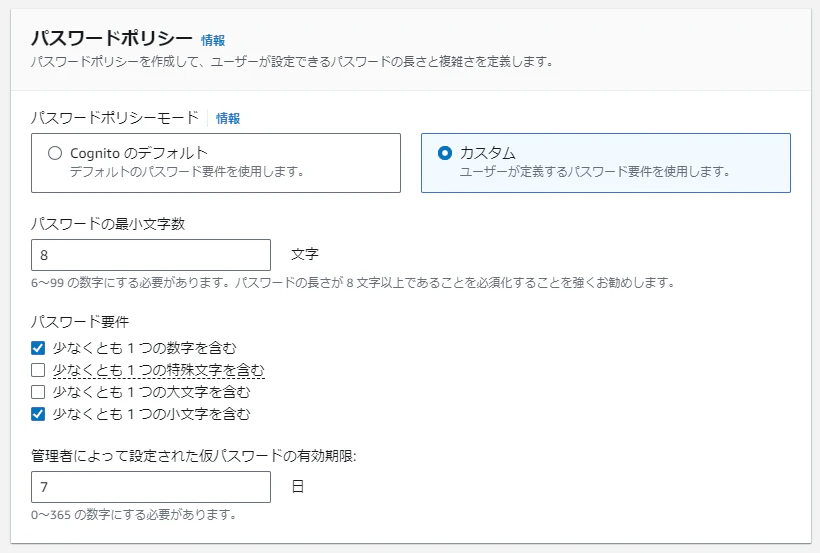
Task: Click the 管理者によって設定された仮パスワードの有効期限 label
Action: (193, 456)
